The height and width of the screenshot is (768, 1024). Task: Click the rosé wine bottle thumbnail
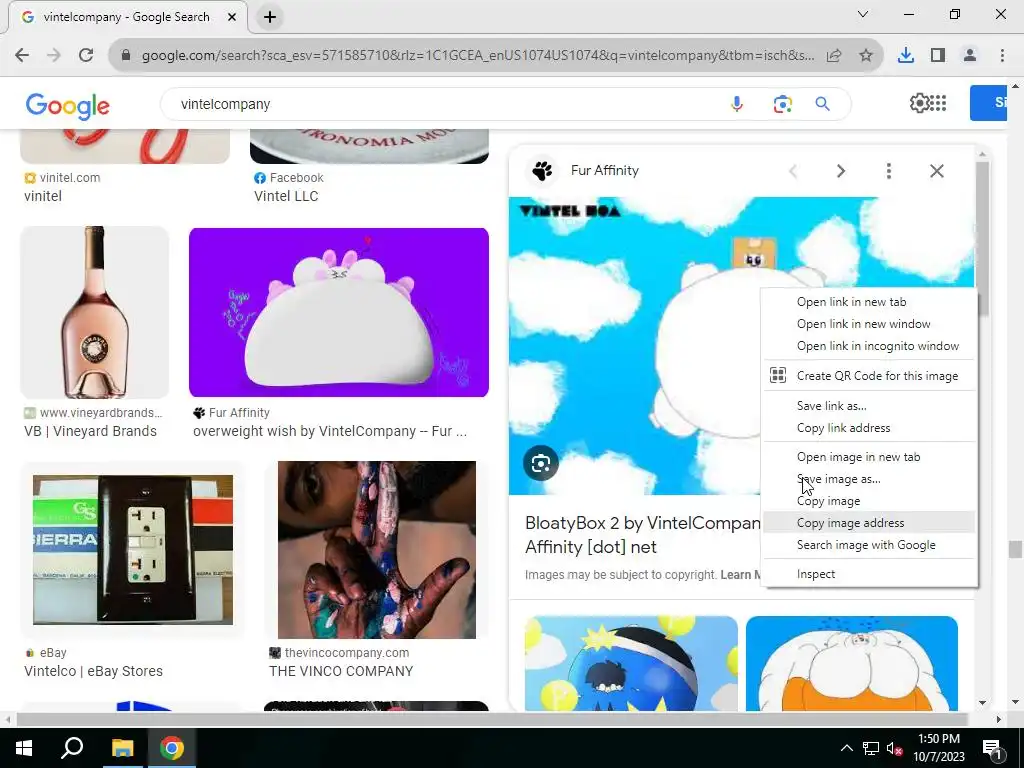95,312
